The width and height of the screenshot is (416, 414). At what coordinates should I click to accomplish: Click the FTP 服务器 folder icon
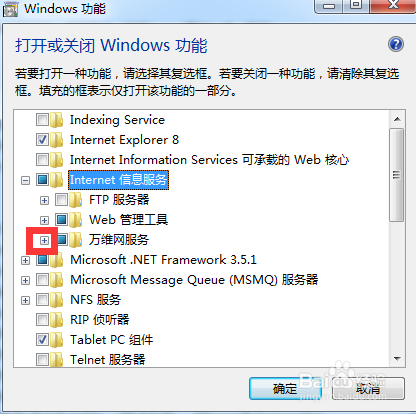coord(76,200)
